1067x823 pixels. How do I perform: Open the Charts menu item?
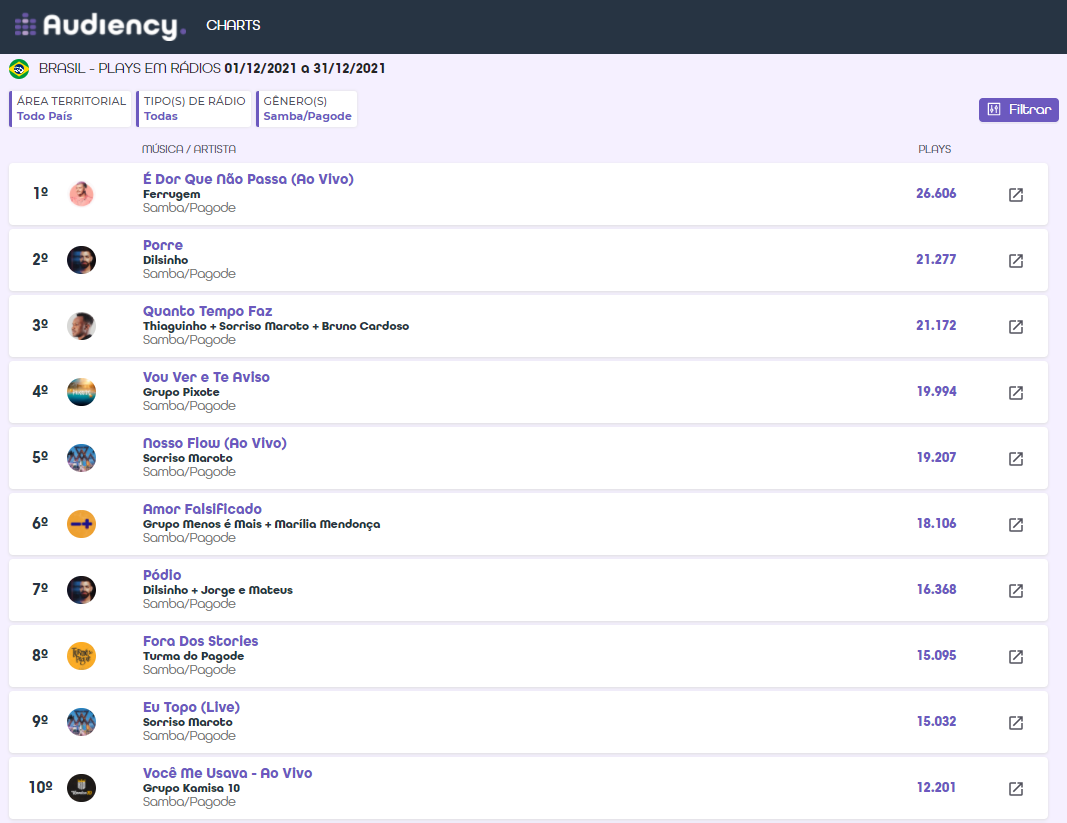pyautogui.click(x=233, y=25)
